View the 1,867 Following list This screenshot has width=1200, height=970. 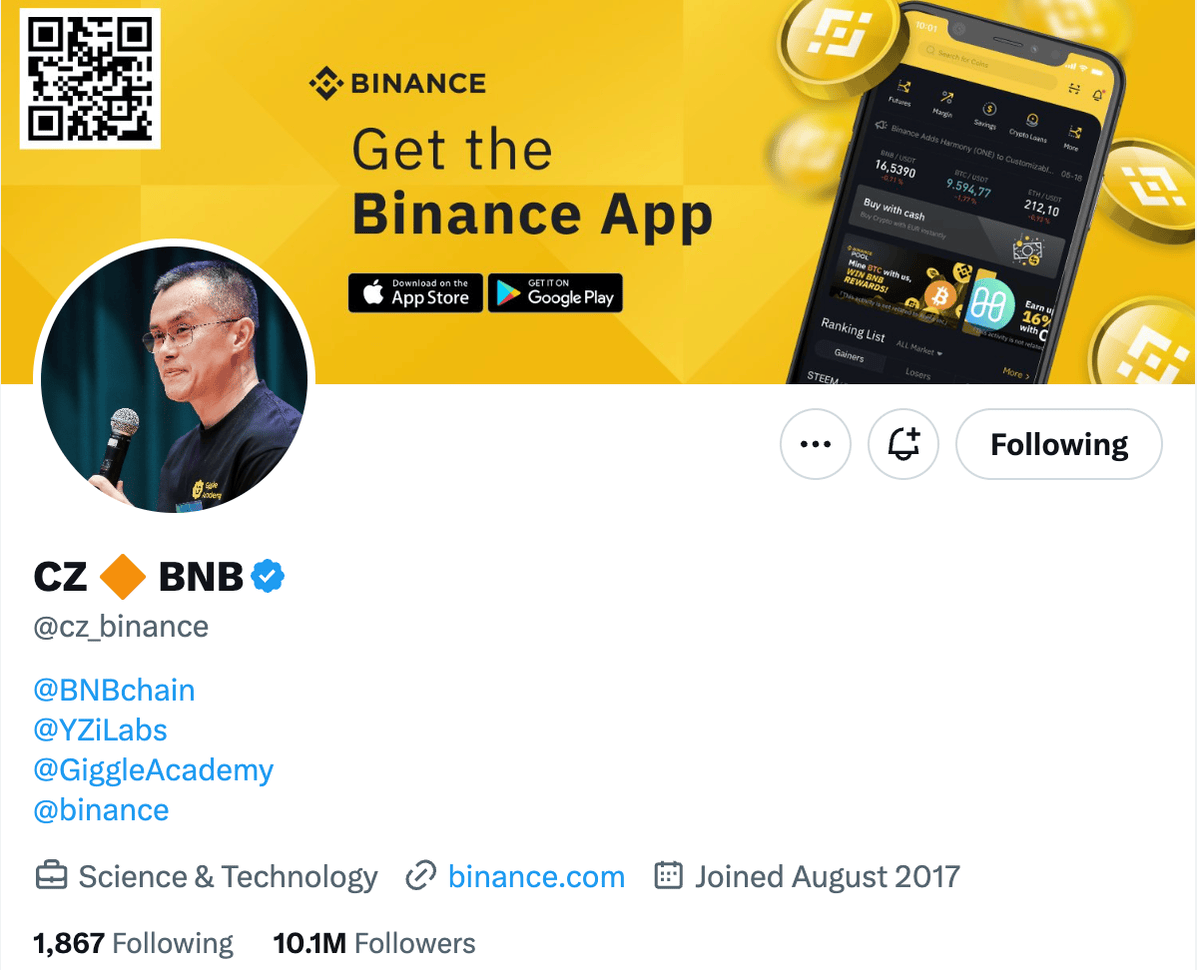pyautogui.click(x=133, y=943)
